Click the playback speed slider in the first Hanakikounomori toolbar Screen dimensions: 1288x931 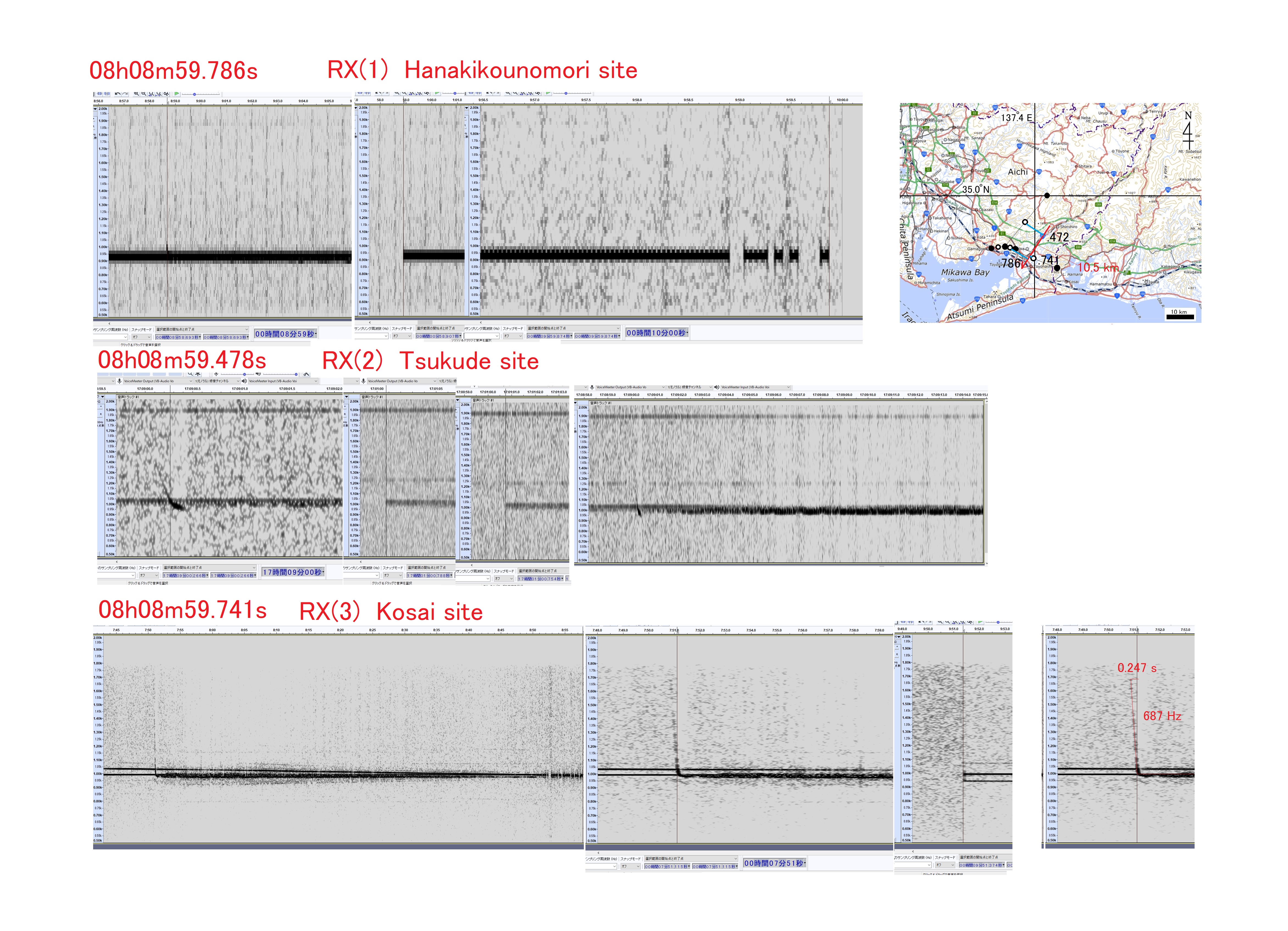(x=195, y=94)
